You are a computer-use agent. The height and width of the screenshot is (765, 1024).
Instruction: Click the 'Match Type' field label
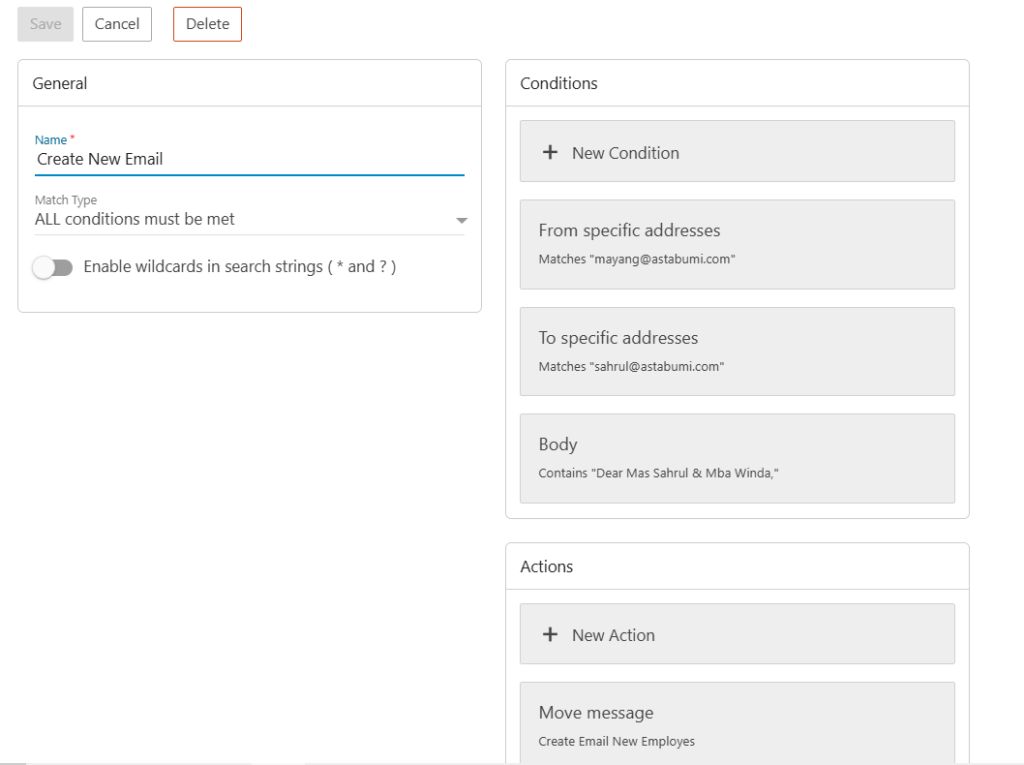pyautogui.click(x=66, y=200)
